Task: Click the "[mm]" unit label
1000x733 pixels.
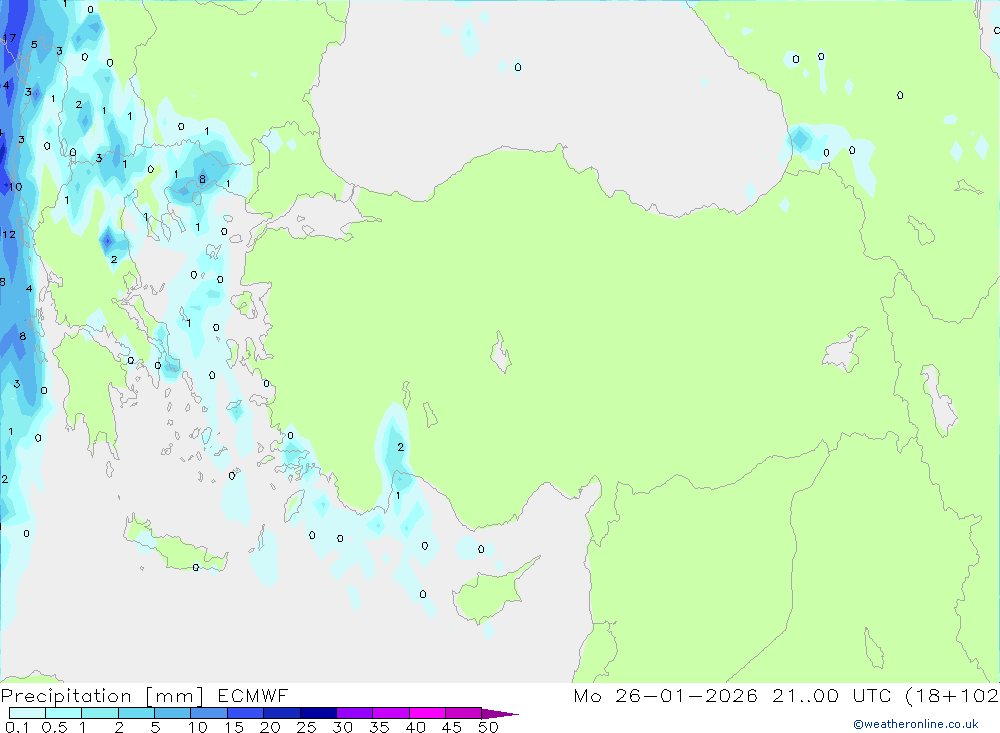Action: click(175, 696)
